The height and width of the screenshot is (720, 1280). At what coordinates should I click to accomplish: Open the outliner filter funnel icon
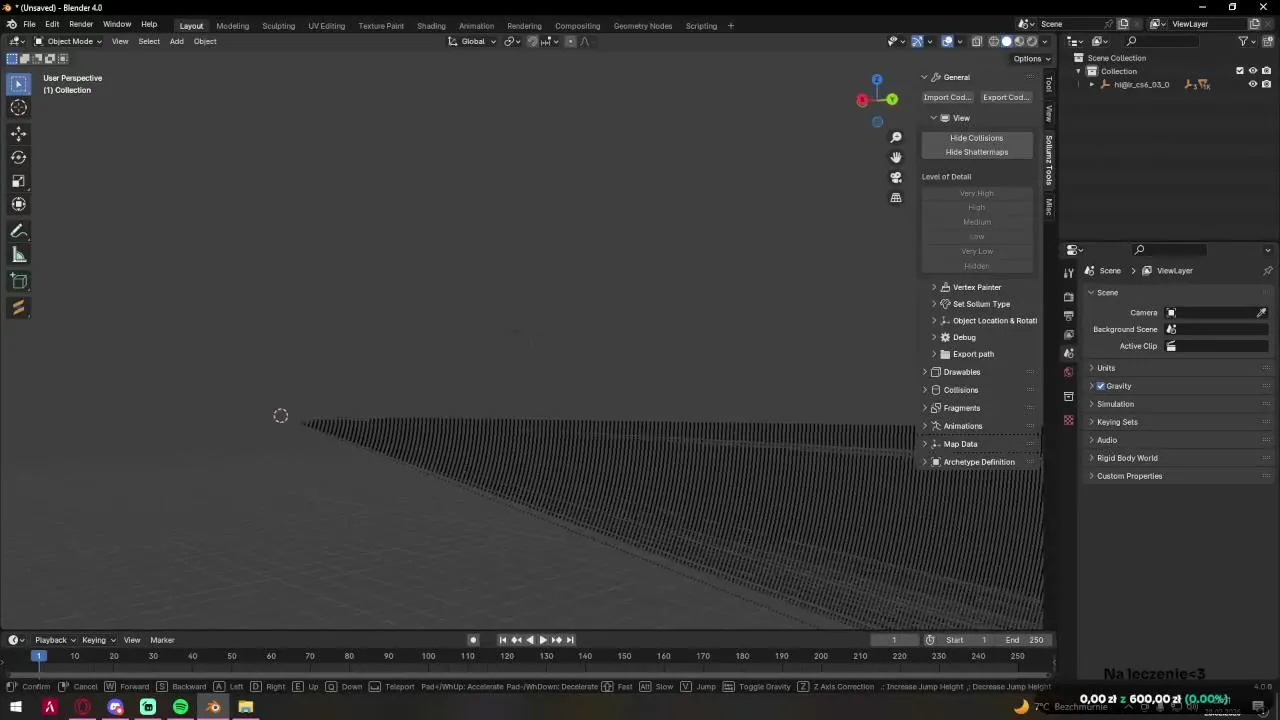(x=1243, y=41)
